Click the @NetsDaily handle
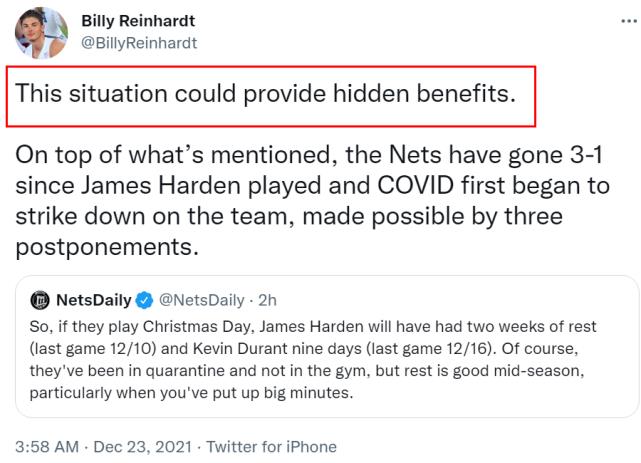 click(200, 299)
